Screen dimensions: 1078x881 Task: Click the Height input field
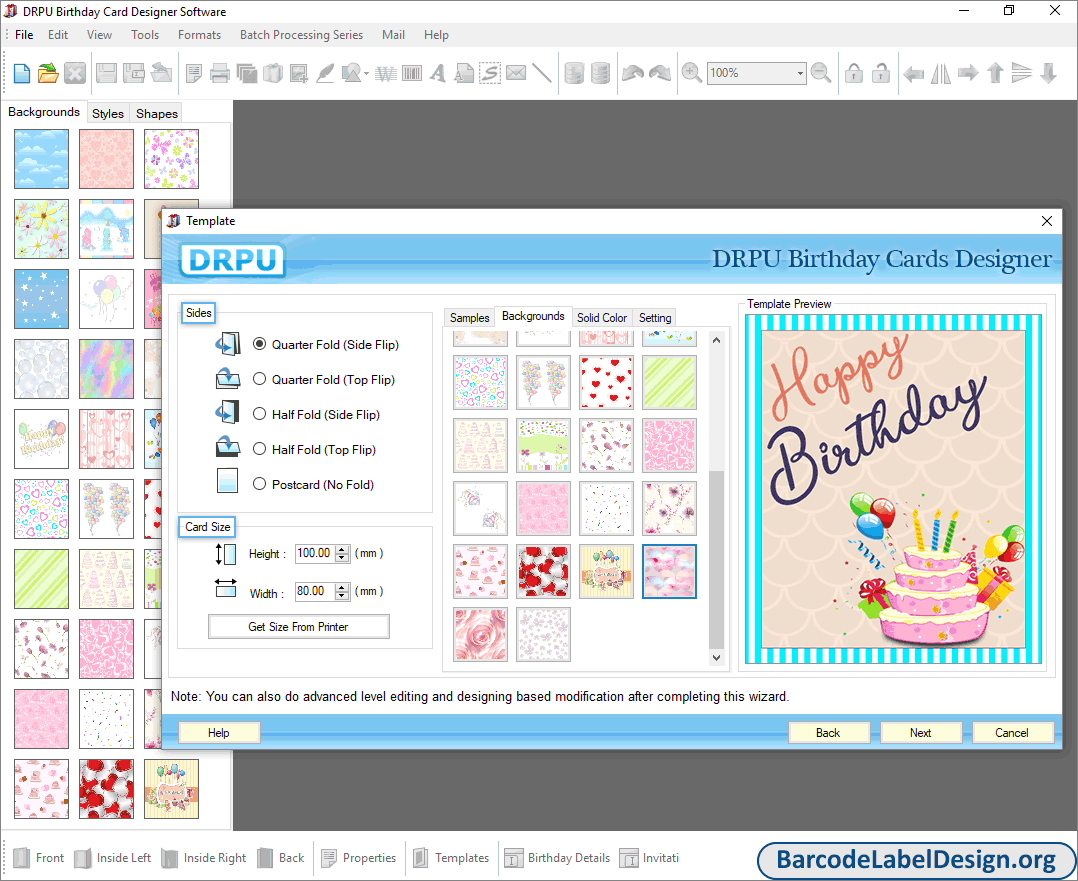[x=315, y=554]
